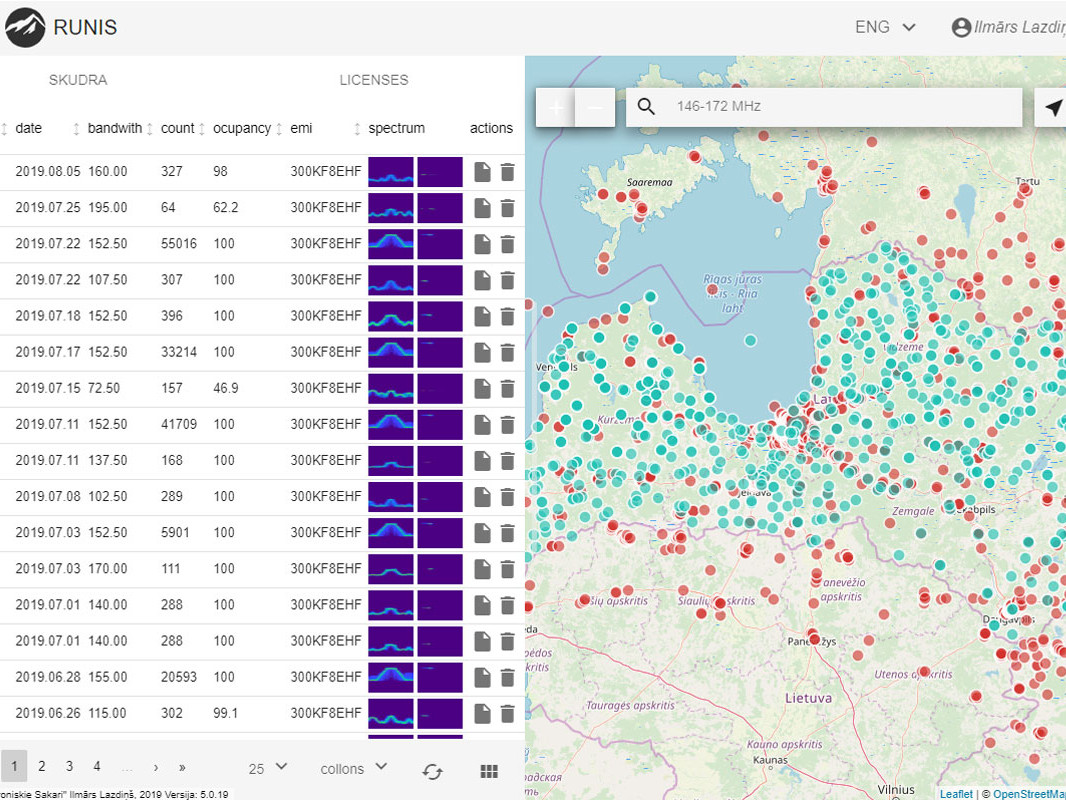This screenshot has height=800, width=1066.
Task: Delete the 2019.08.05 record using trash icon
Action: (x=507, y=172)
